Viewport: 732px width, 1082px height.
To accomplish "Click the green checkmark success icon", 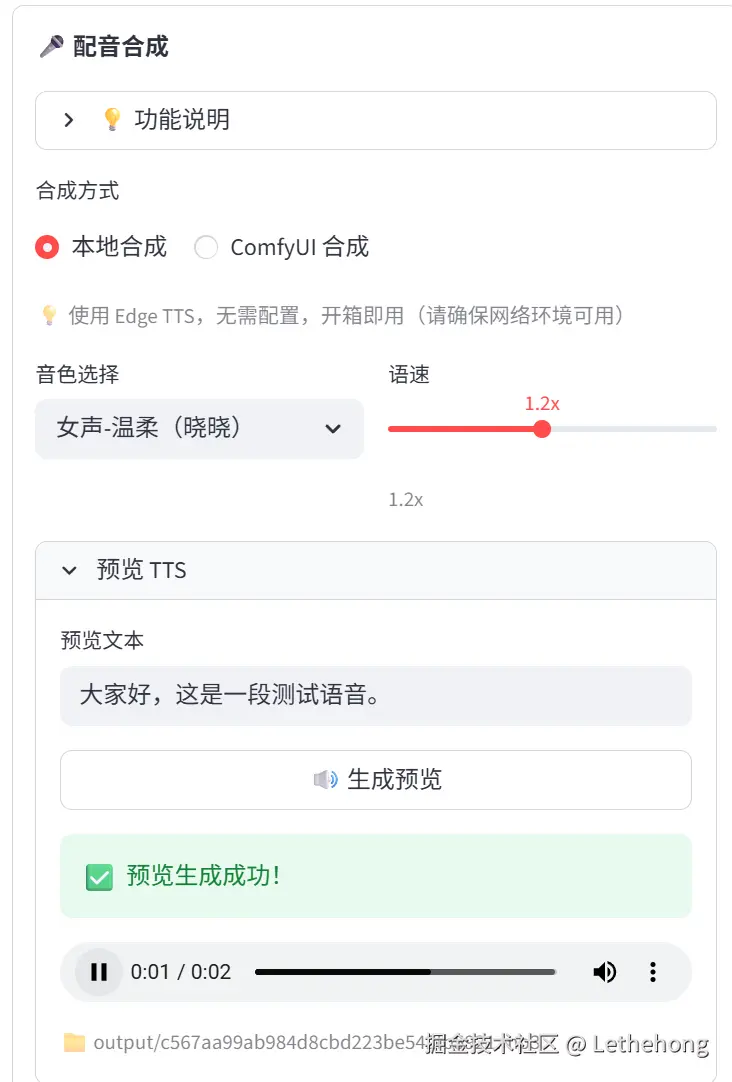I will pyautogui.click(x=99, y=877).
